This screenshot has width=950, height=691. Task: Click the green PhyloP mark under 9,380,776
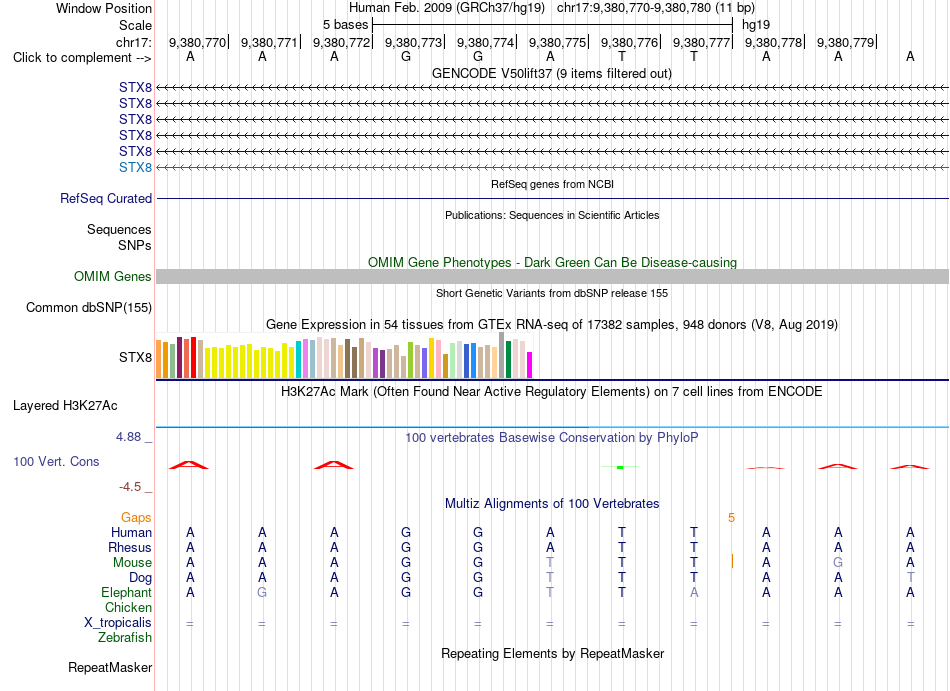coord(620,467)
